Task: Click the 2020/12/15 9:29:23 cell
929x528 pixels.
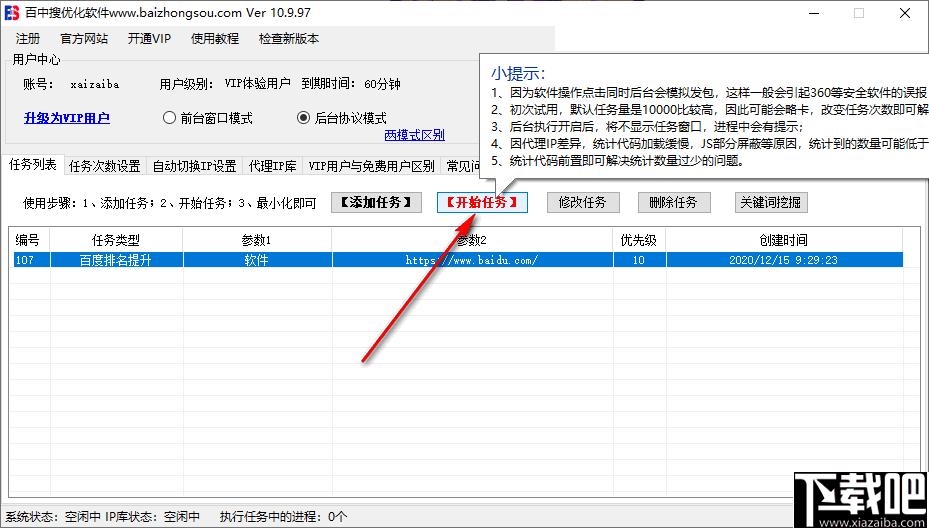Action: (783, 260)
